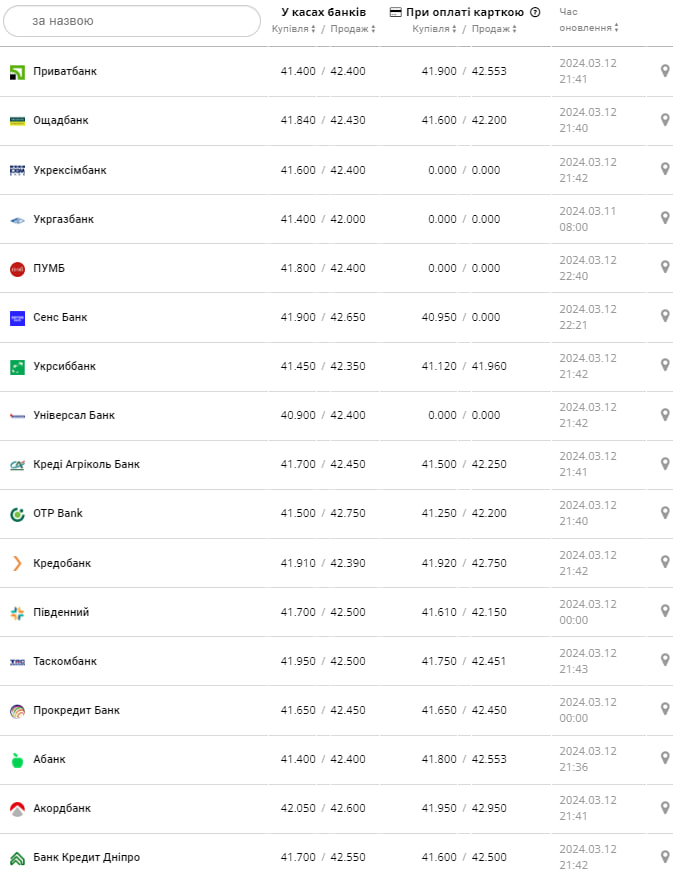673x882 pixels.
Task: Select the OTP Bank logo icon
Action: [x=17, y=514]
